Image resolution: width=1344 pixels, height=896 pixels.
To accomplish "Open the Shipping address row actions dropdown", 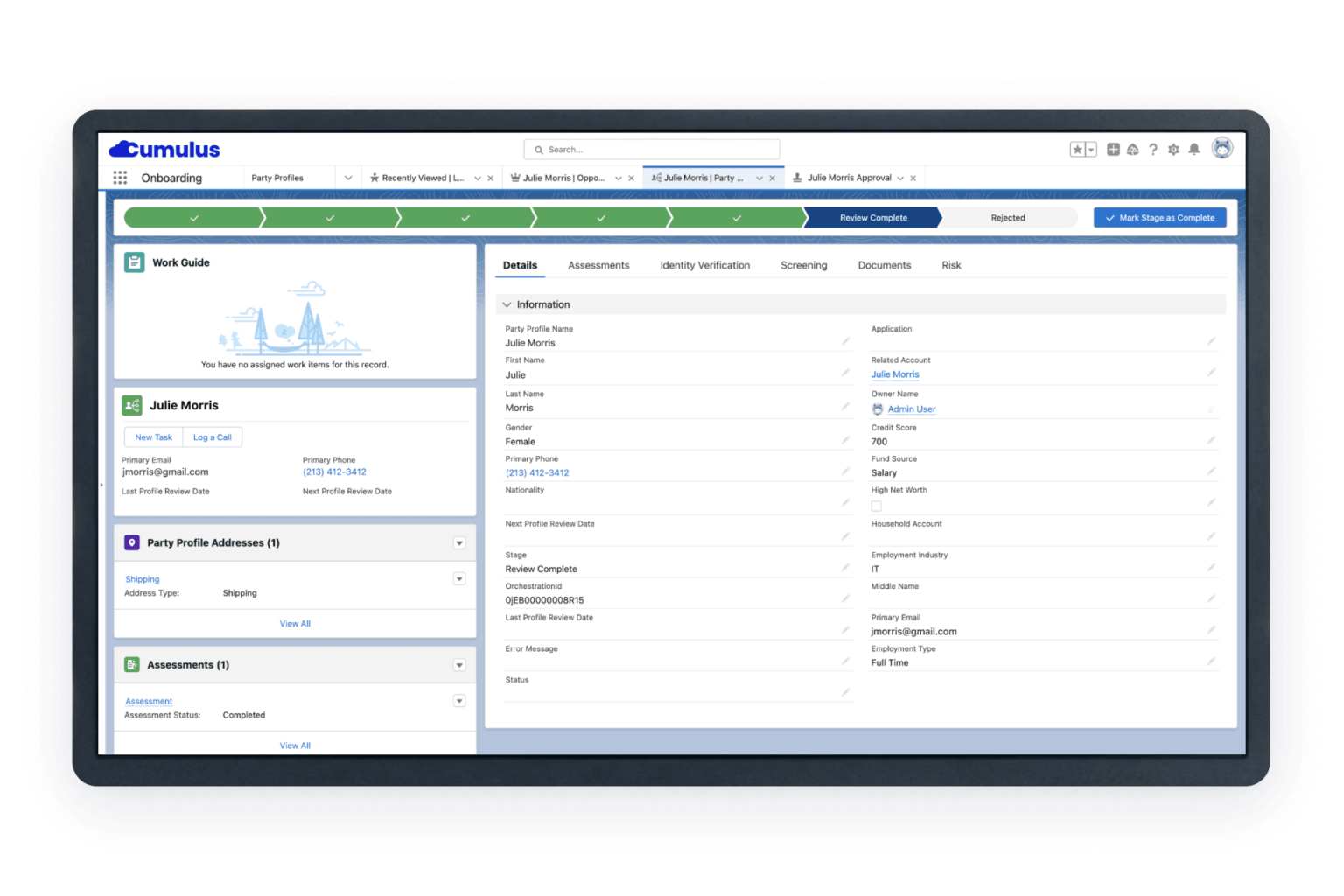I will click(459, 578).
